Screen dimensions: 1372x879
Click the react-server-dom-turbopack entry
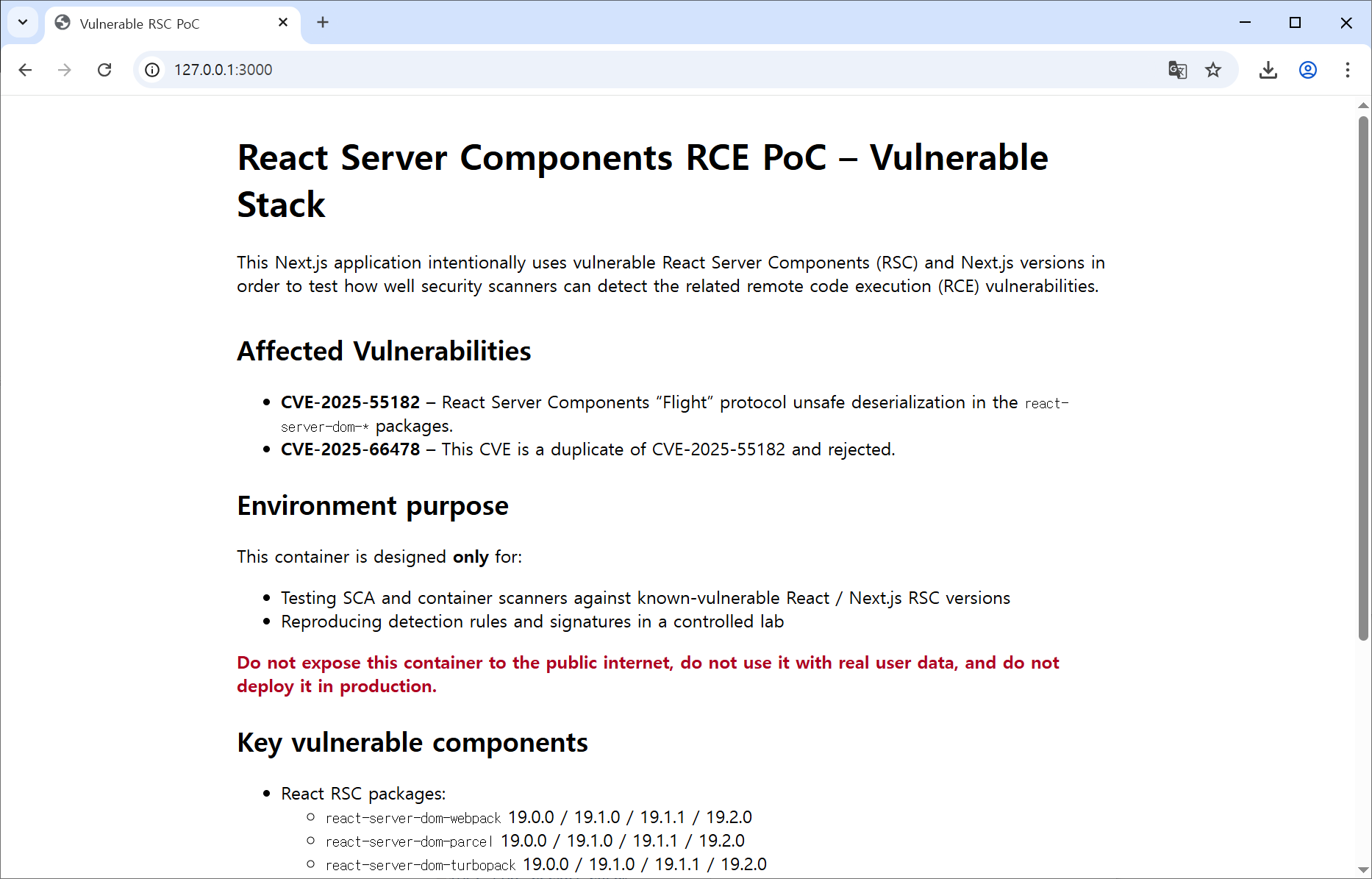(x=546, y=864)
